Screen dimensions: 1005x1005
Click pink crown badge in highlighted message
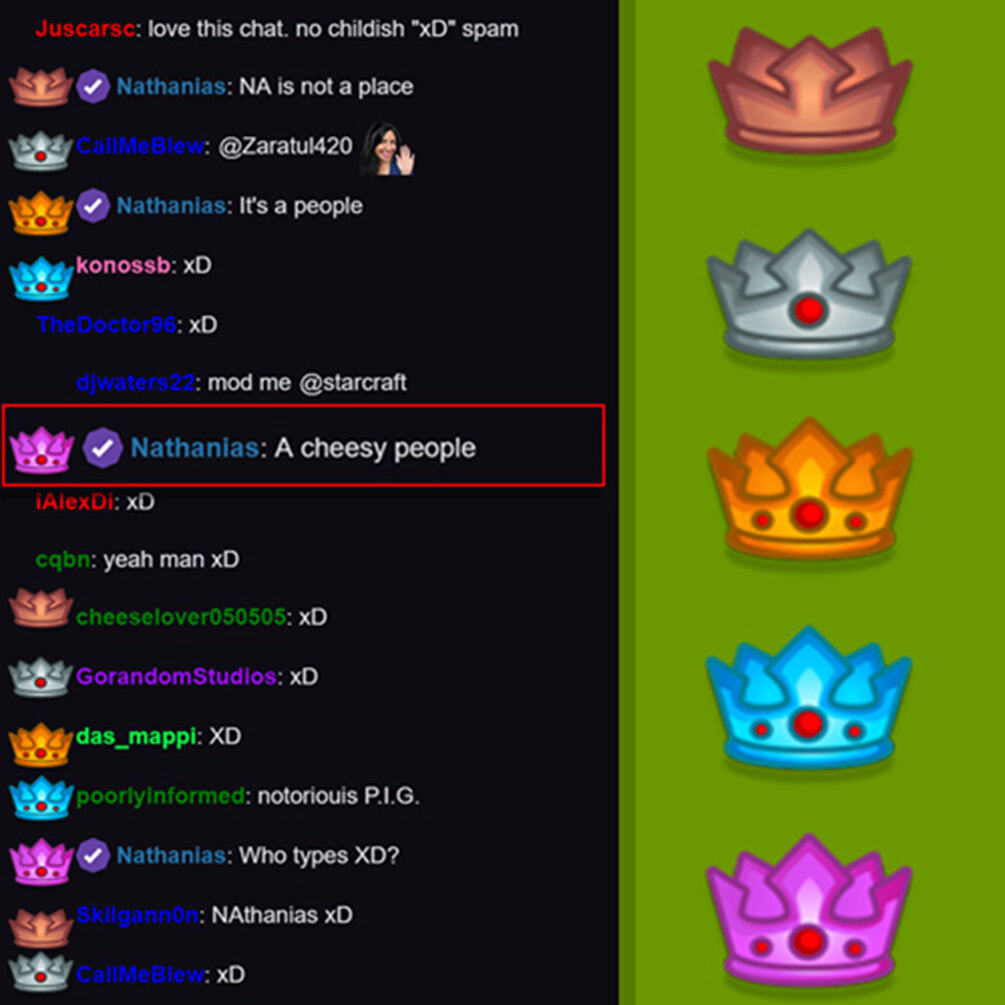42,450
